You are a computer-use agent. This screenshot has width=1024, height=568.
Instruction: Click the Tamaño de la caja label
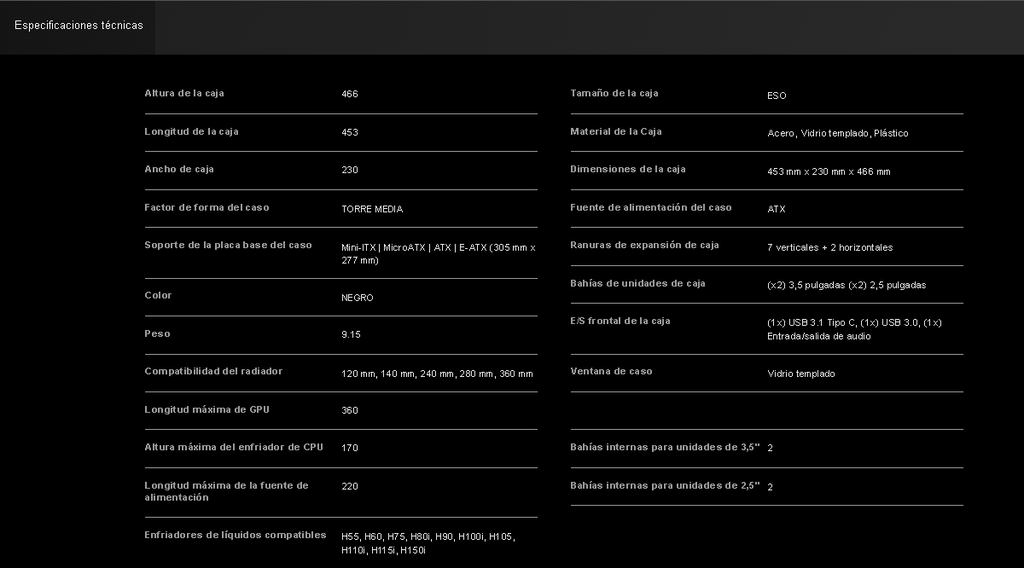(x=614, y=93)
